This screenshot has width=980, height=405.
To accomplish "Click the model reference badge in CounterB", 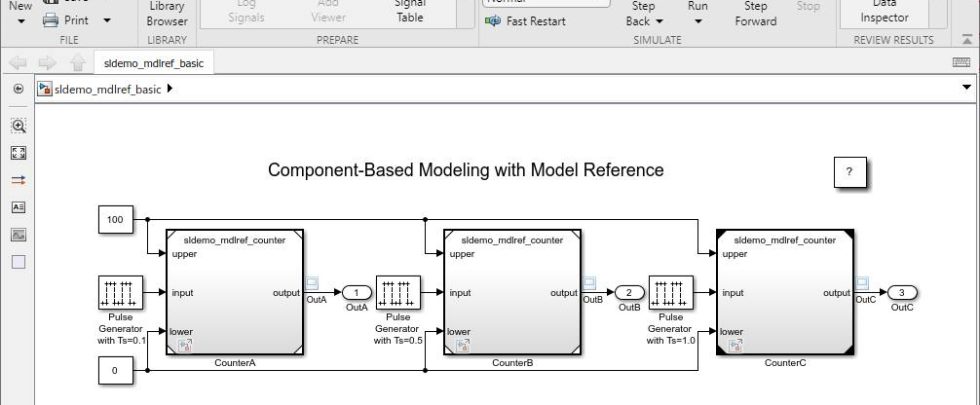I will pos(462,346).
